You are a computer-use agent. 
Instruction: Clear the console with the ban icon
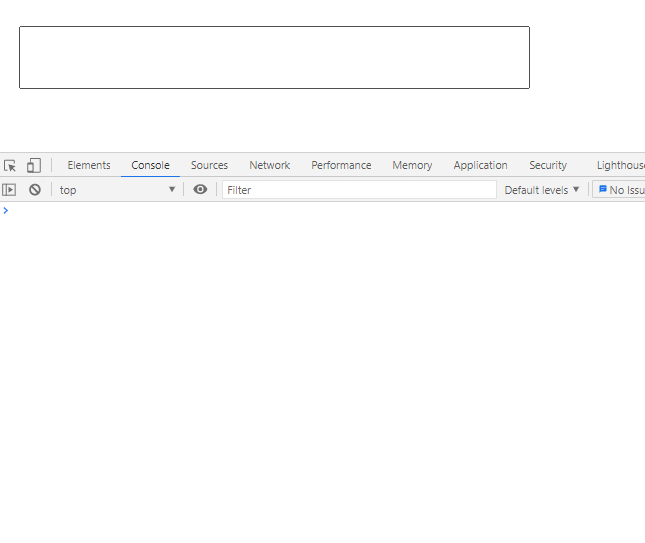pos(35,190)
